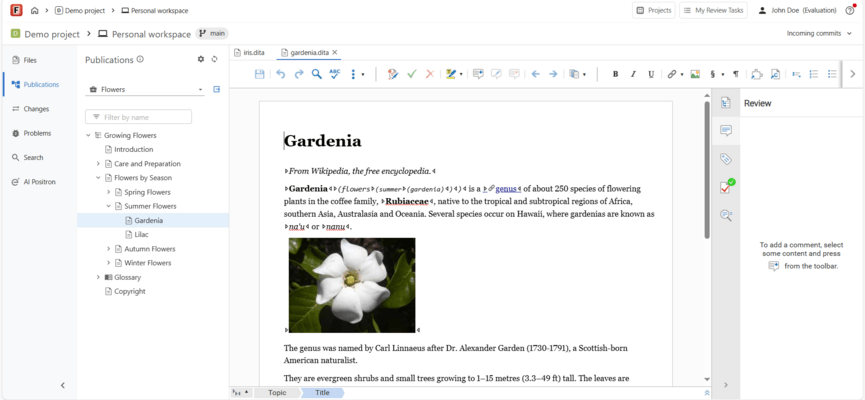The image size is (865, 400).
Task: Accept tracked change with green checkmark
Action: click(x=411, y=74)
